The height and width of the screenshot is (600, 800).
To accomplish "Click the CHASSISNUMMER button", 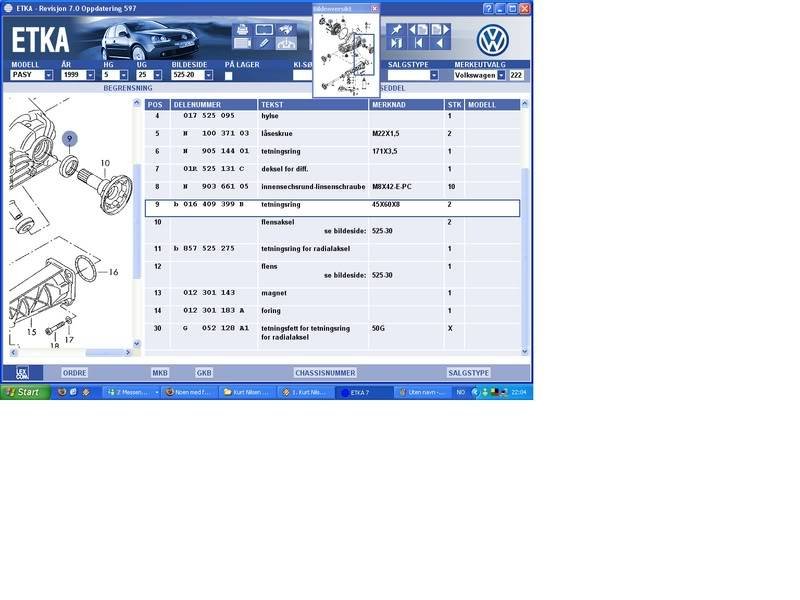I will tap(325, 372).
